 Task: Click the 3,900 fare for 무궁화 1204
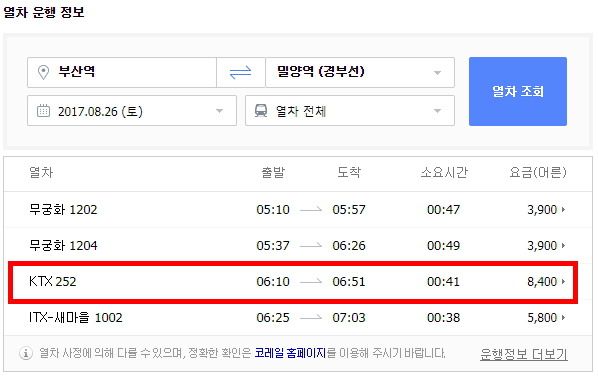[542, 245]
